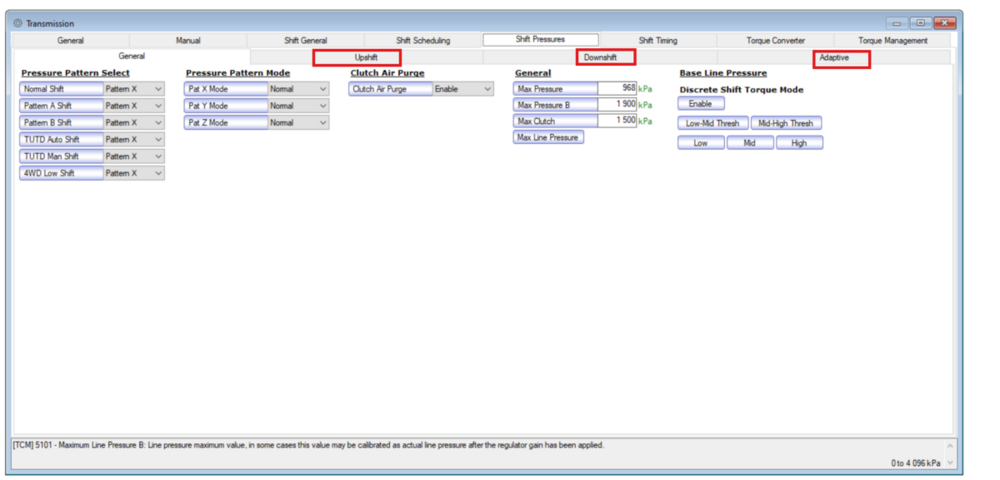Open the Torque Management tab

point(892,41)
